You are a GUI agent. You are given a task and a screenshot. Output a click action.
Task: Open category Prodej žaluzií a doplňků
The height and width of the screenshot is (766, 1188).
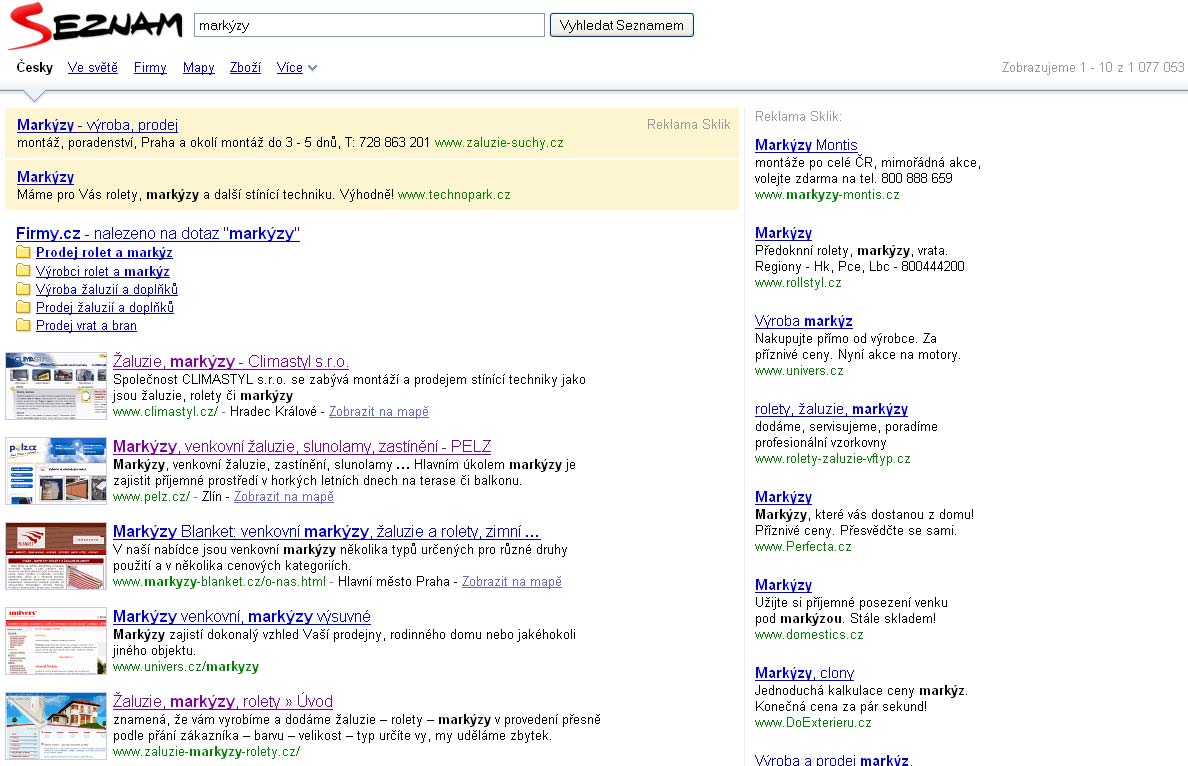coord(105,308)
